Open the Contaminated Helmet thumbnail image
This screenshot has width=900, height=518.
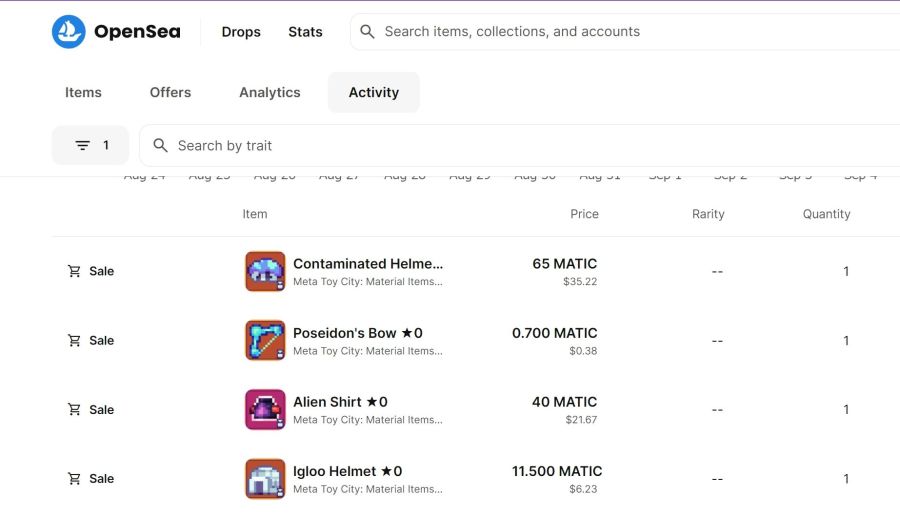[x=265, y=271]
